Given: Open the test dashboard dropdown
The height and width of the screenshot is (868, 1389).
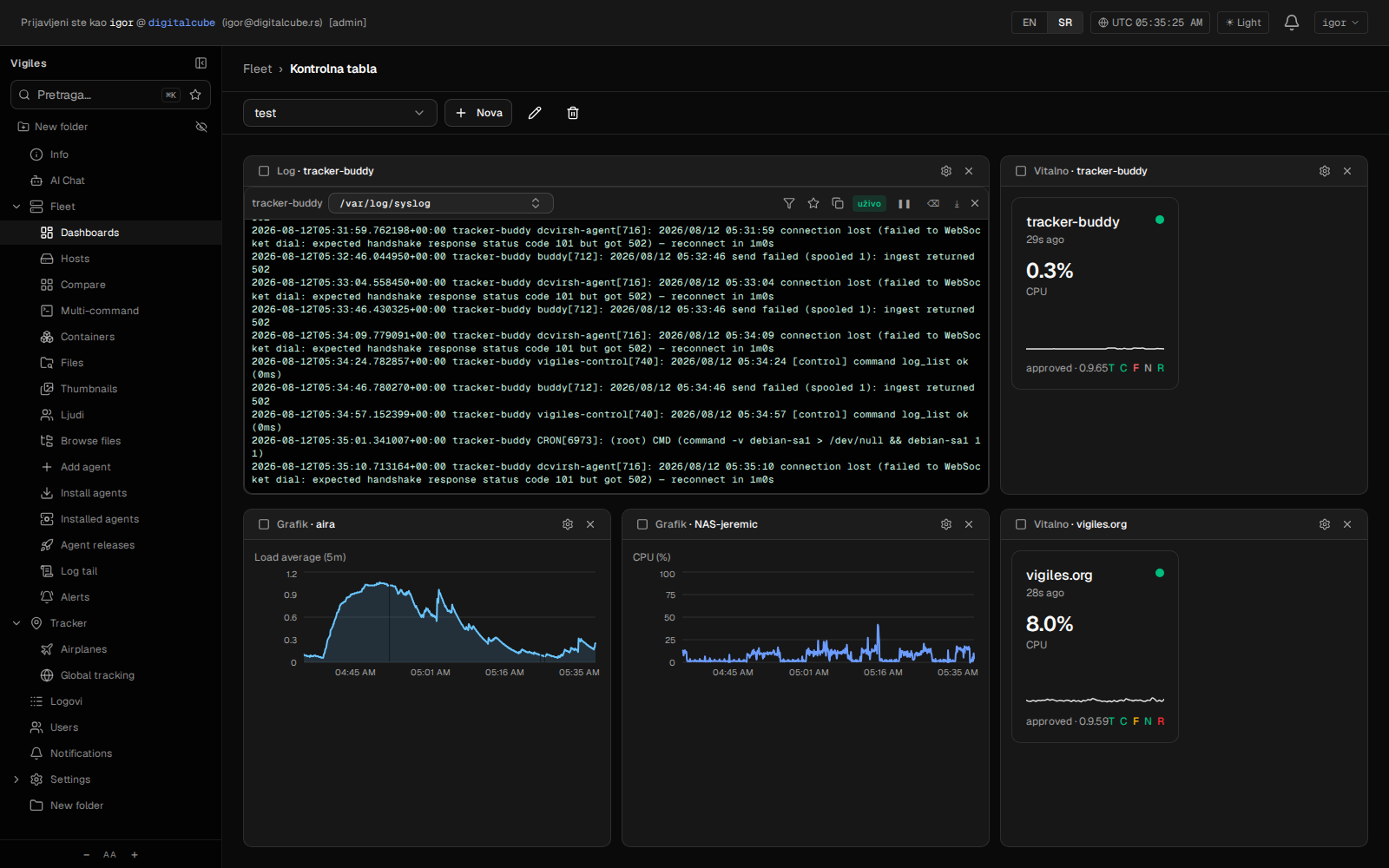Looking at the screenshot, I should 340,113.
